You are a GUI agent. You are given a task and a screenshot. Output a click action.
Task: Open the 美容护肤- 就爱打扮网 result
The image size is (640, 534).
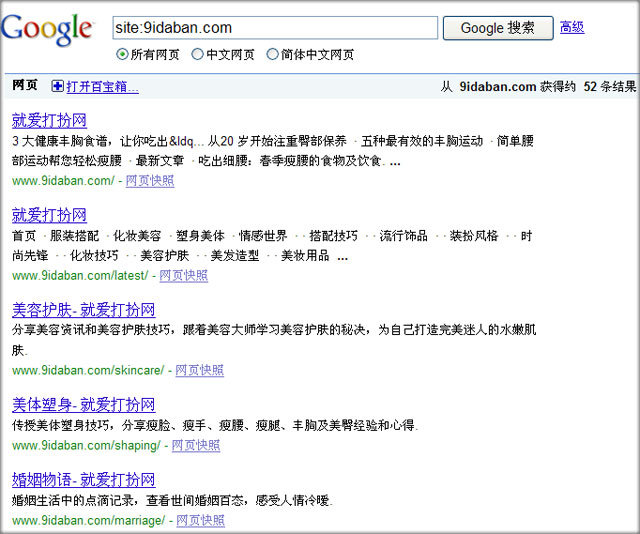tap(84, 310)
